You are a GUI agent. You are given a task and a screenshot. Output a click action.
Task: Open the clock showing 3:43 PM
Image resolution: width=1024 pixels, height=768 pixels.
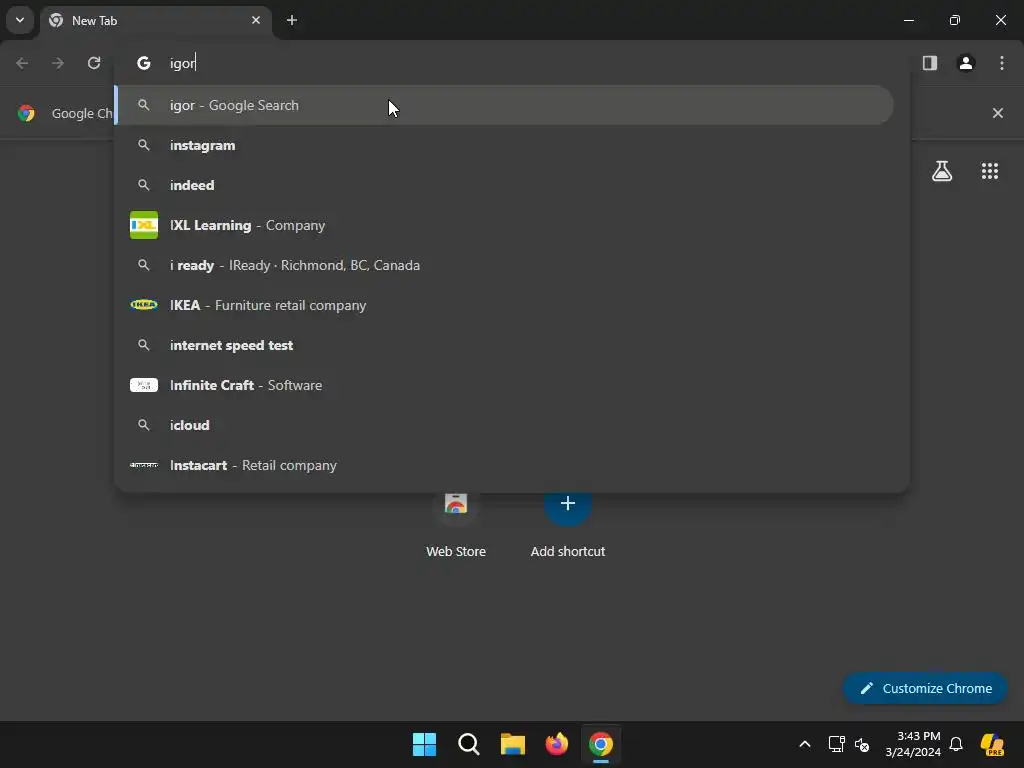tap(913, 744)
